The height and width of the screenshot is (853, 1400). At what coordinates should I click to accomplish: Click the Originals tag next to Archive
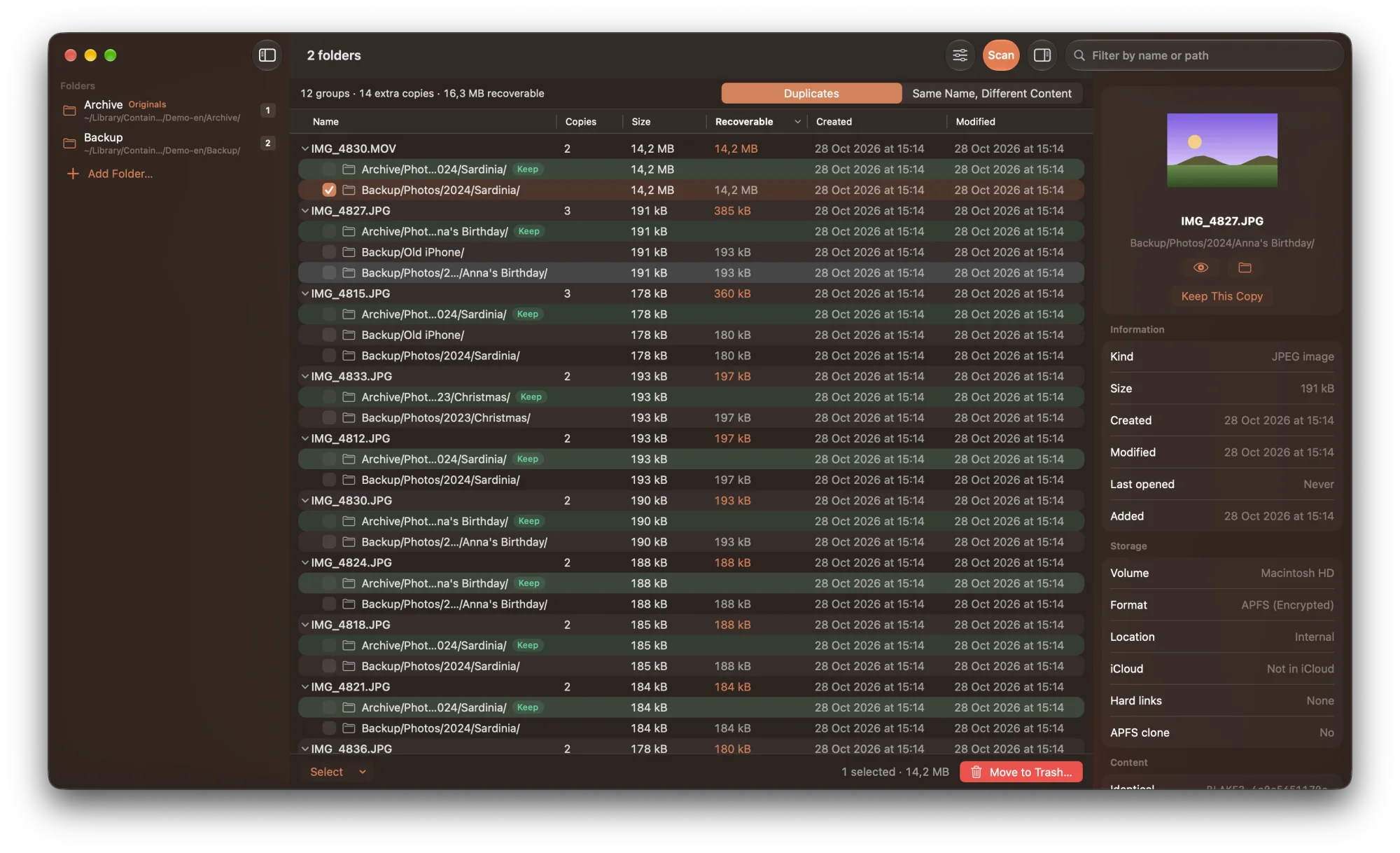(147, 104)
